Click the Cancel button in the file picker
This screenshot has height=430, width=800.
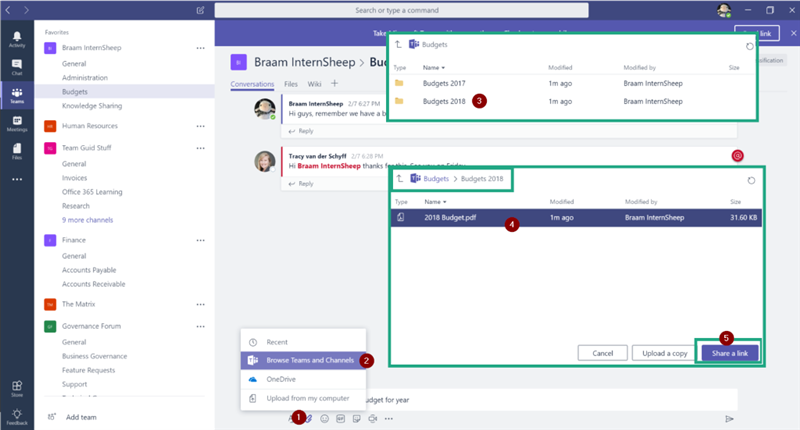(603, 353)
